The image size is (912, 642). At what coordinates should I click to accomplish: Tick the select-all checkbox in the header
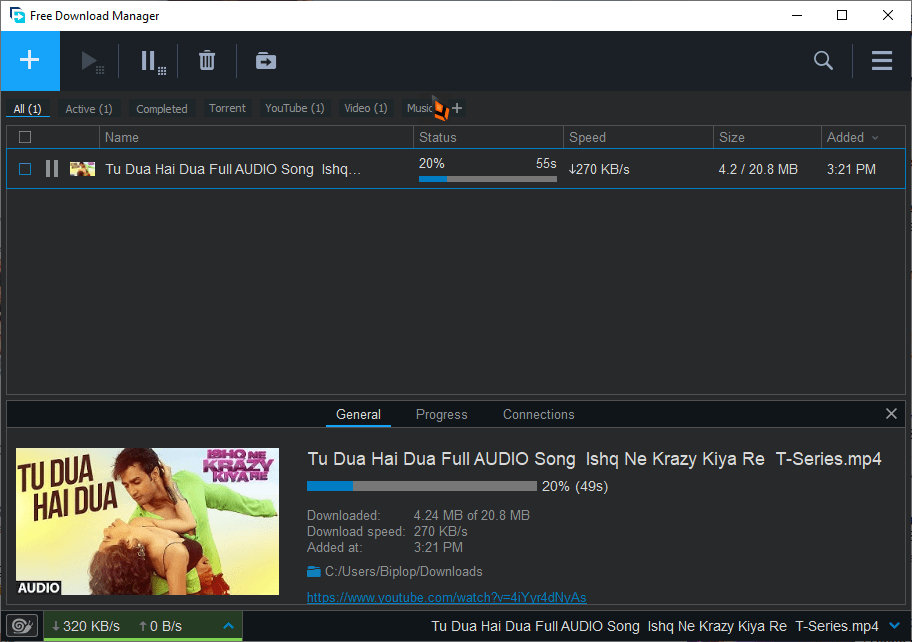click(25, 137)
